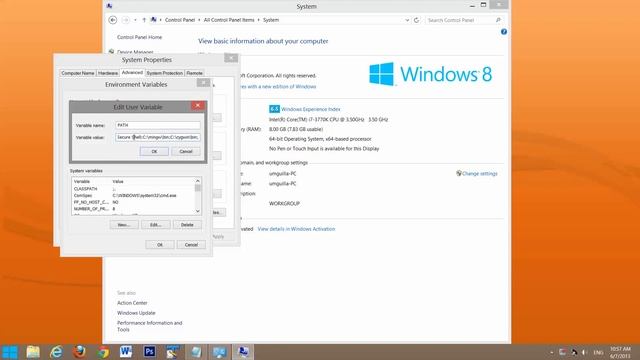The image size is (640, 360).
Task: Click the Variable name field containing PATH
Action: pos(158,125)
